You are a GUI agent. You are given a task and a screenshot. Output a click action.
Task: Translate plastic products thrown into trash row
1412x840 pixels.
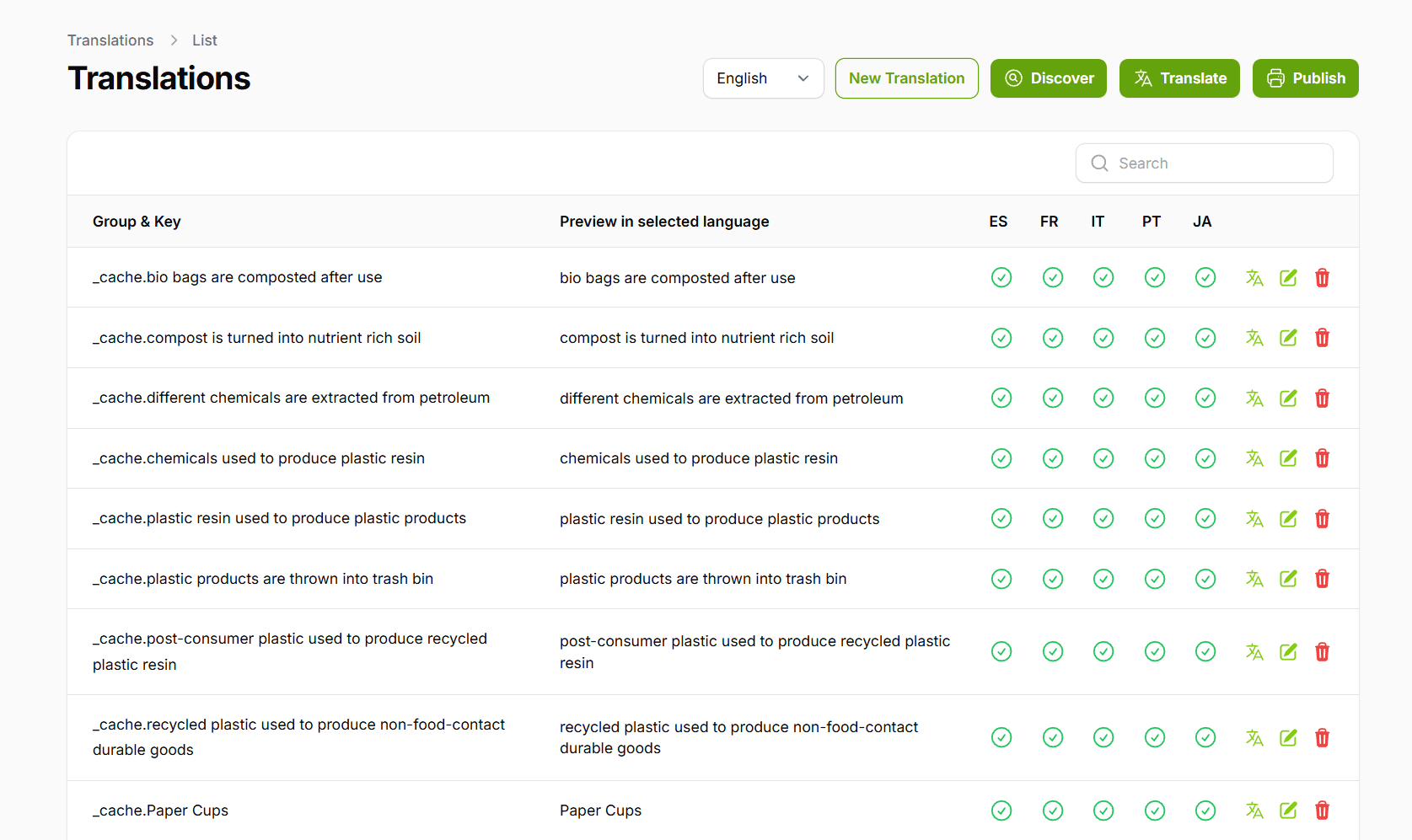pyautogui.click(x=1254, y=579)
